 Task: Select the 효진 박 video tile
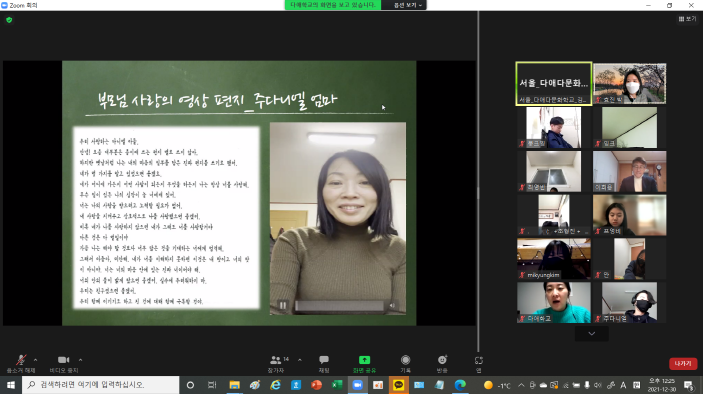click(629, 84)
